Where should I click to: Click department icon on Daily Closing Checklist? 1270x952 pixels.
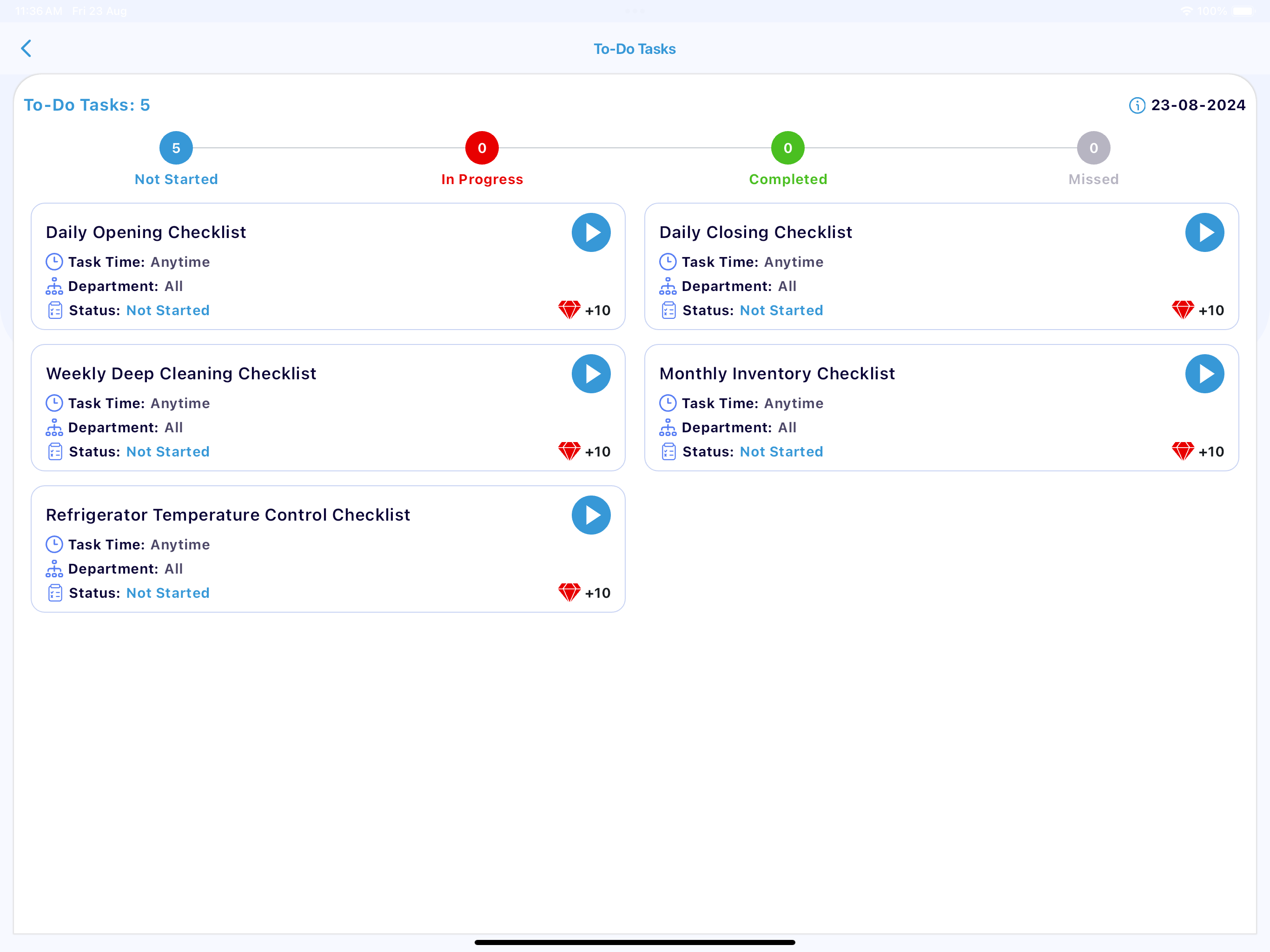coord(667,286)
